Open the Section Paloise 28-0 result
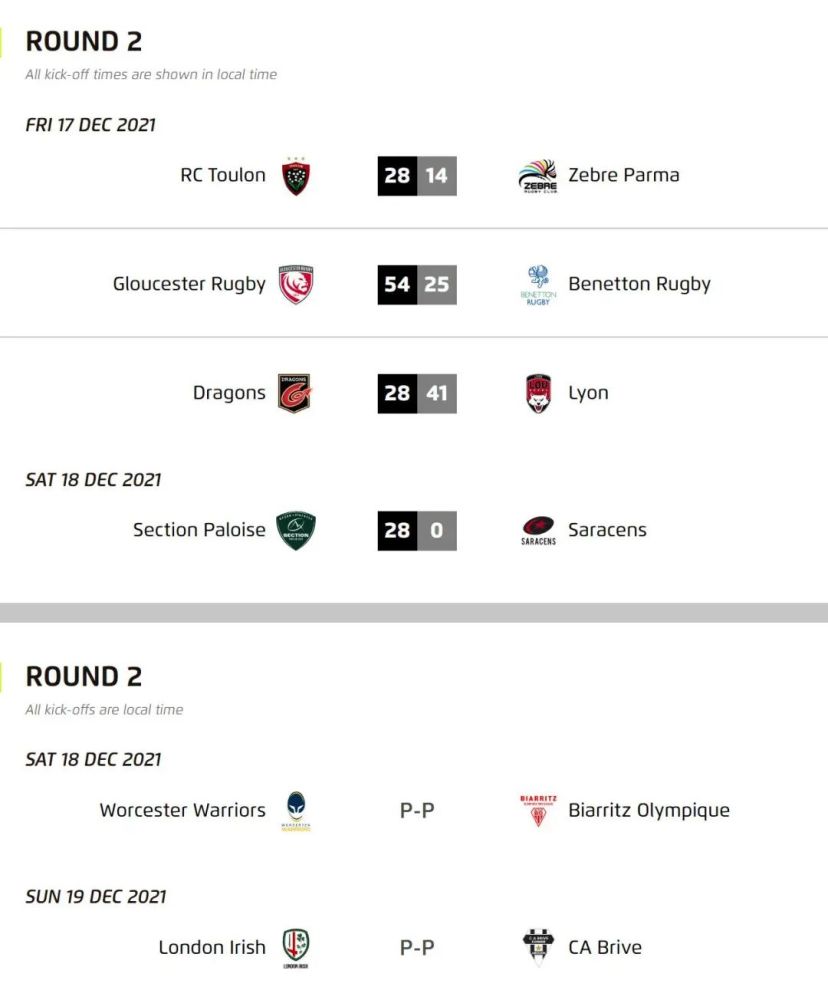Screen dimensions: 828x1000 (417, 531)
